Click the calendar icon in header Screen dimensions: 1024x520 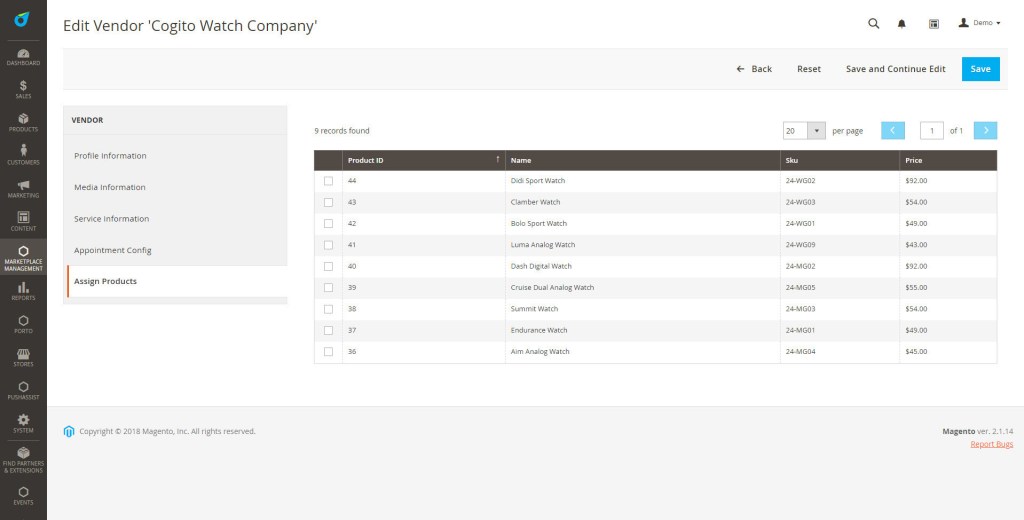pyautogui.click(x=934, y=24)
